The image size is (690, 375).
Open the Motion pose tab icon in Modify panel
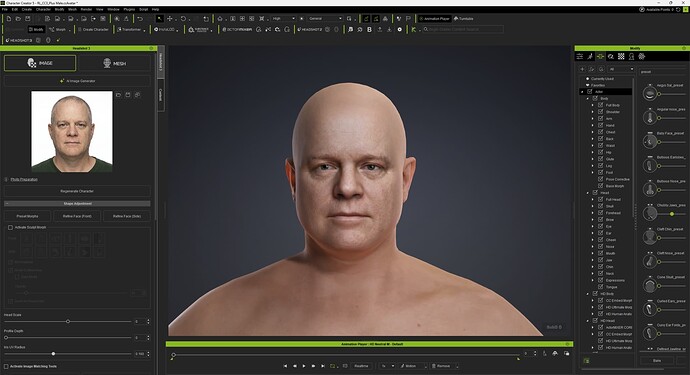(x=590, y=56)
